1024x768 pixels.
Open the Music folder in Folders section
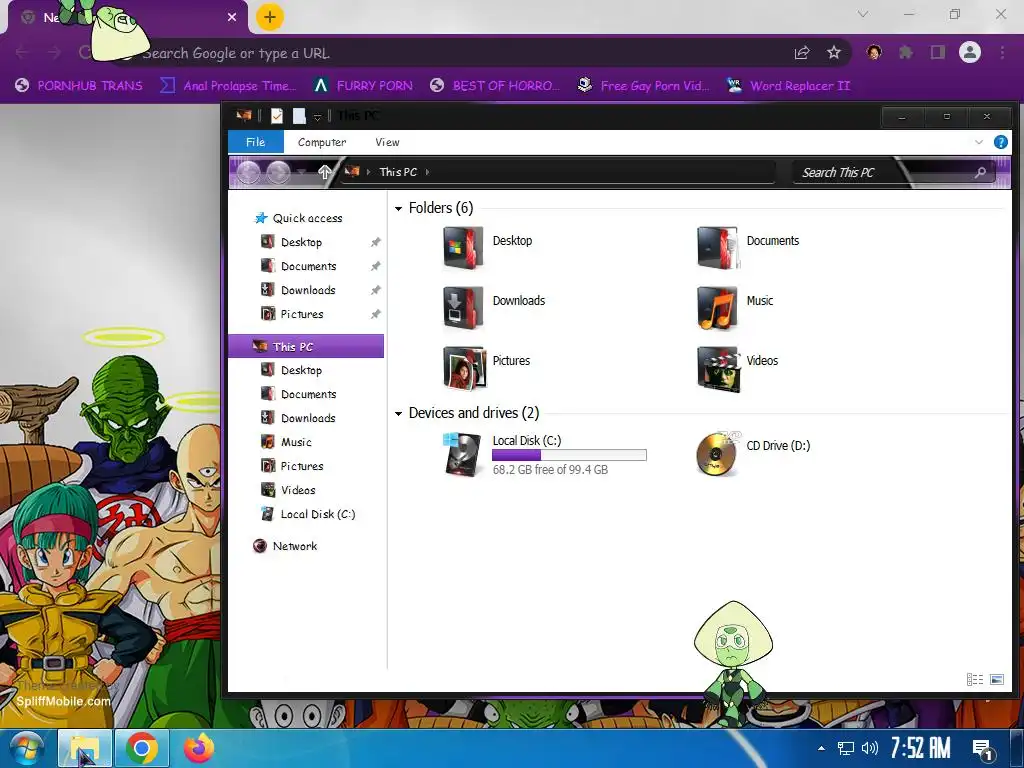(717, 308)
